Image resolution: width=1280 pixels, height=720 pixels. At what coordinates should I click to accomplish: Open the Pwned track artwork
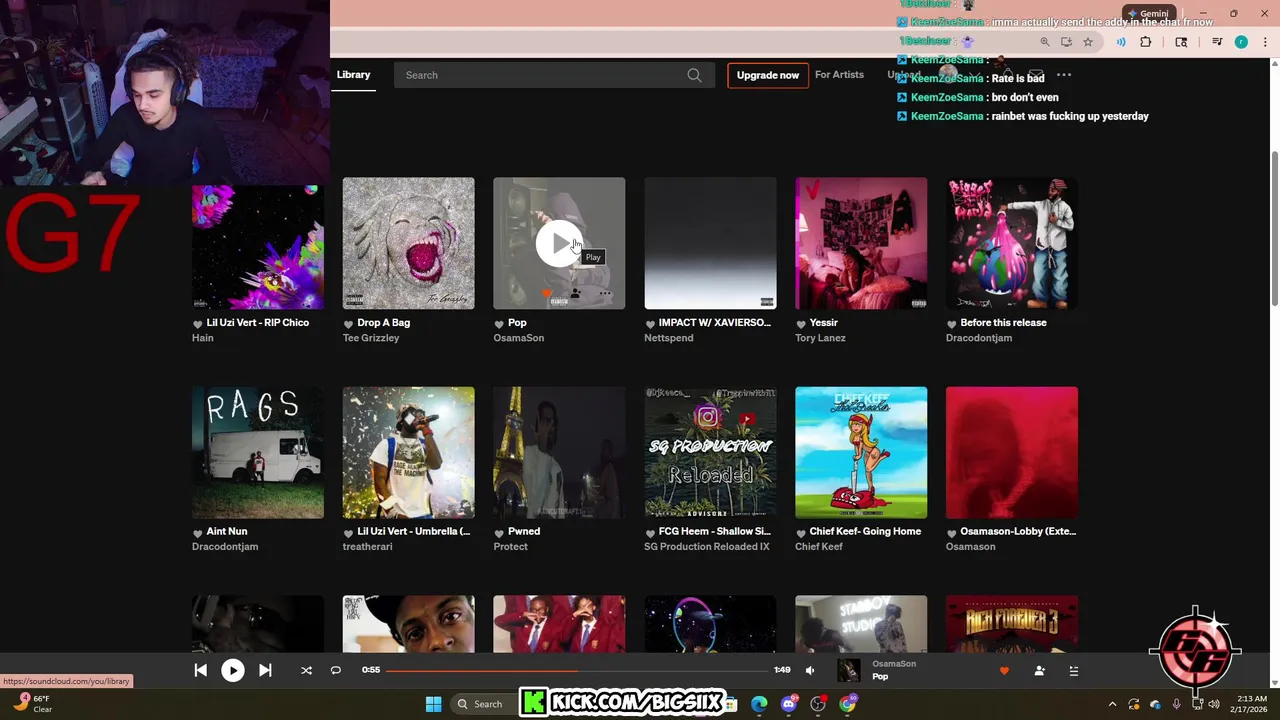point(559,453)
